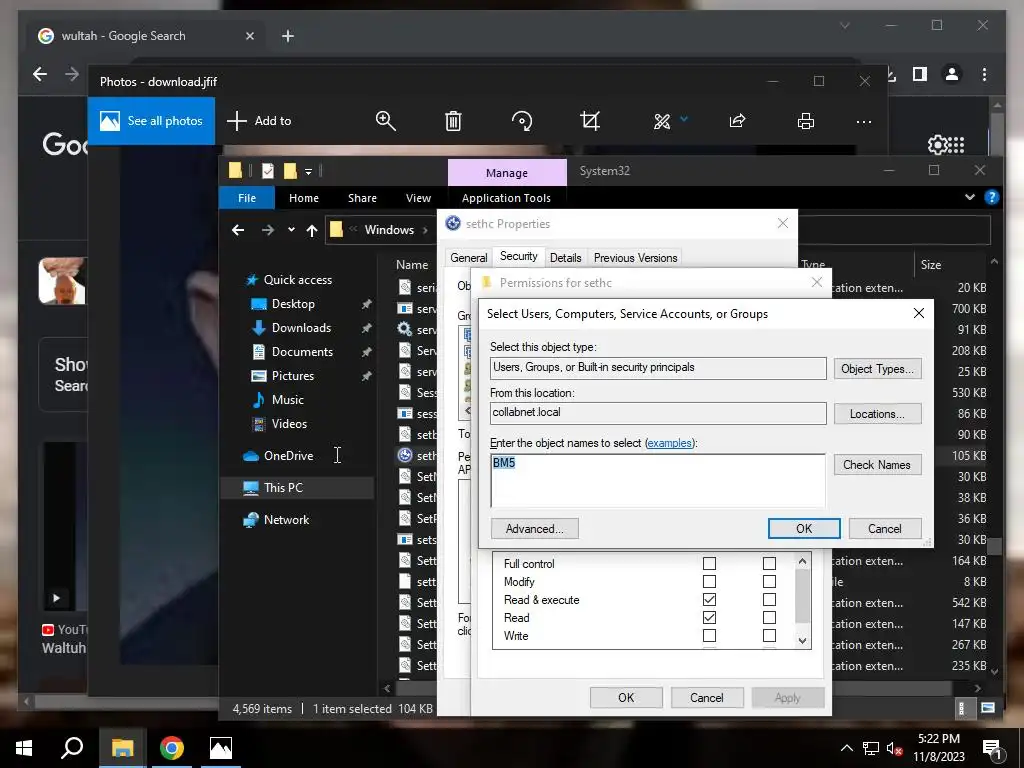Click the zoom magnifier icon in Photos

pyautogui.click(x=385, y=121)
